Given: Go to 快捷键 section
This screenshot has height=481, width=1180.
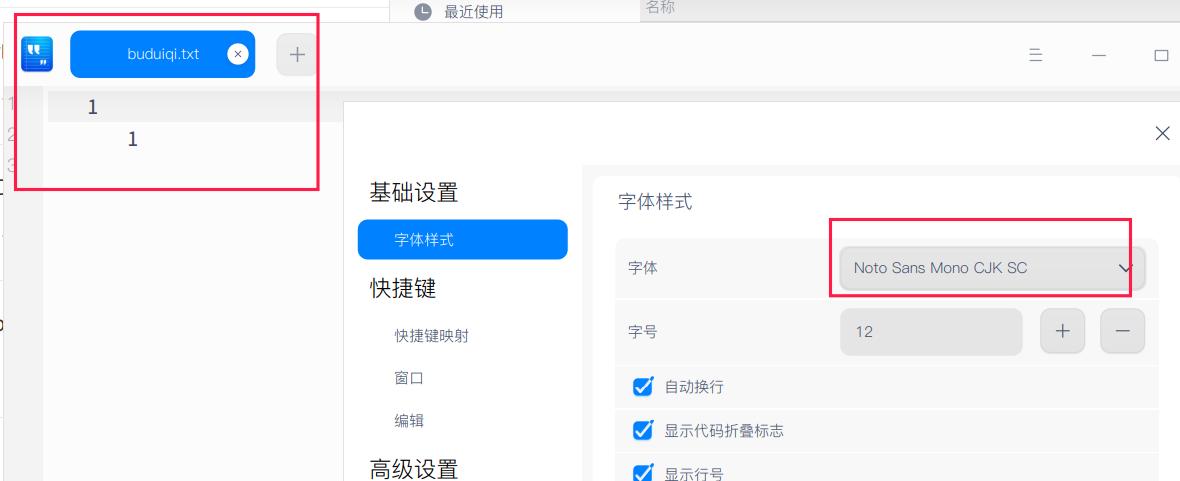Looking at the screenshot, I should tap(403, 288).
